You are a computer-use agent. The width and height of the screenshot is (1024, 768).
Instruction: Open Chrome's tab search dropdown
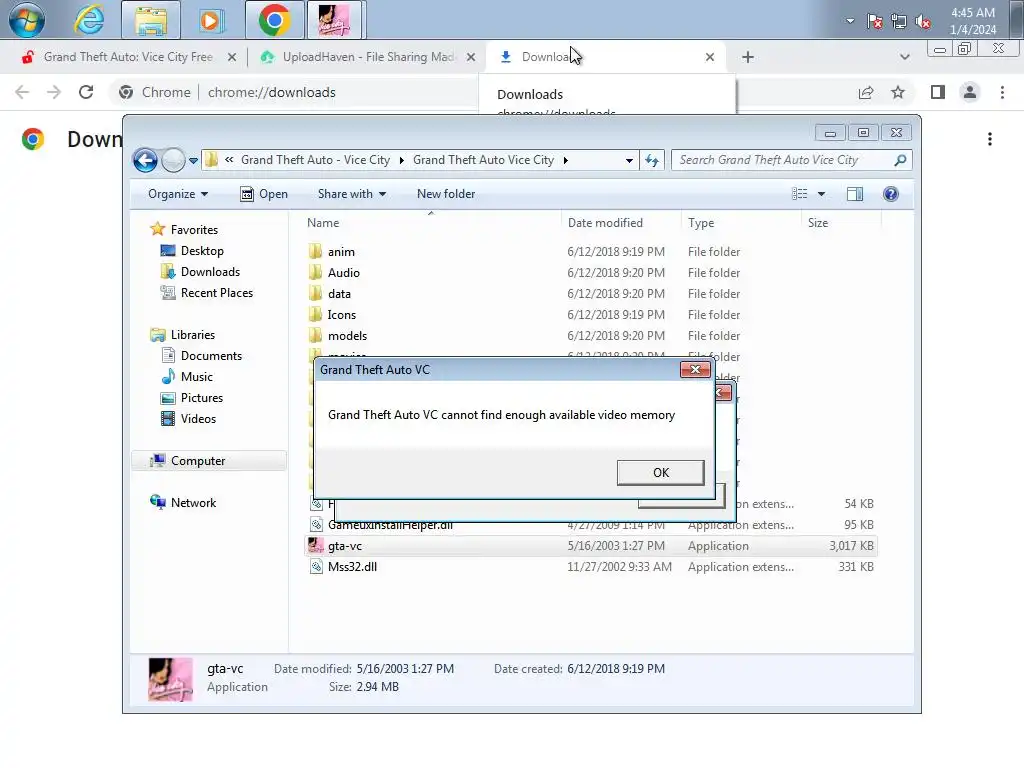pos(904,57)
